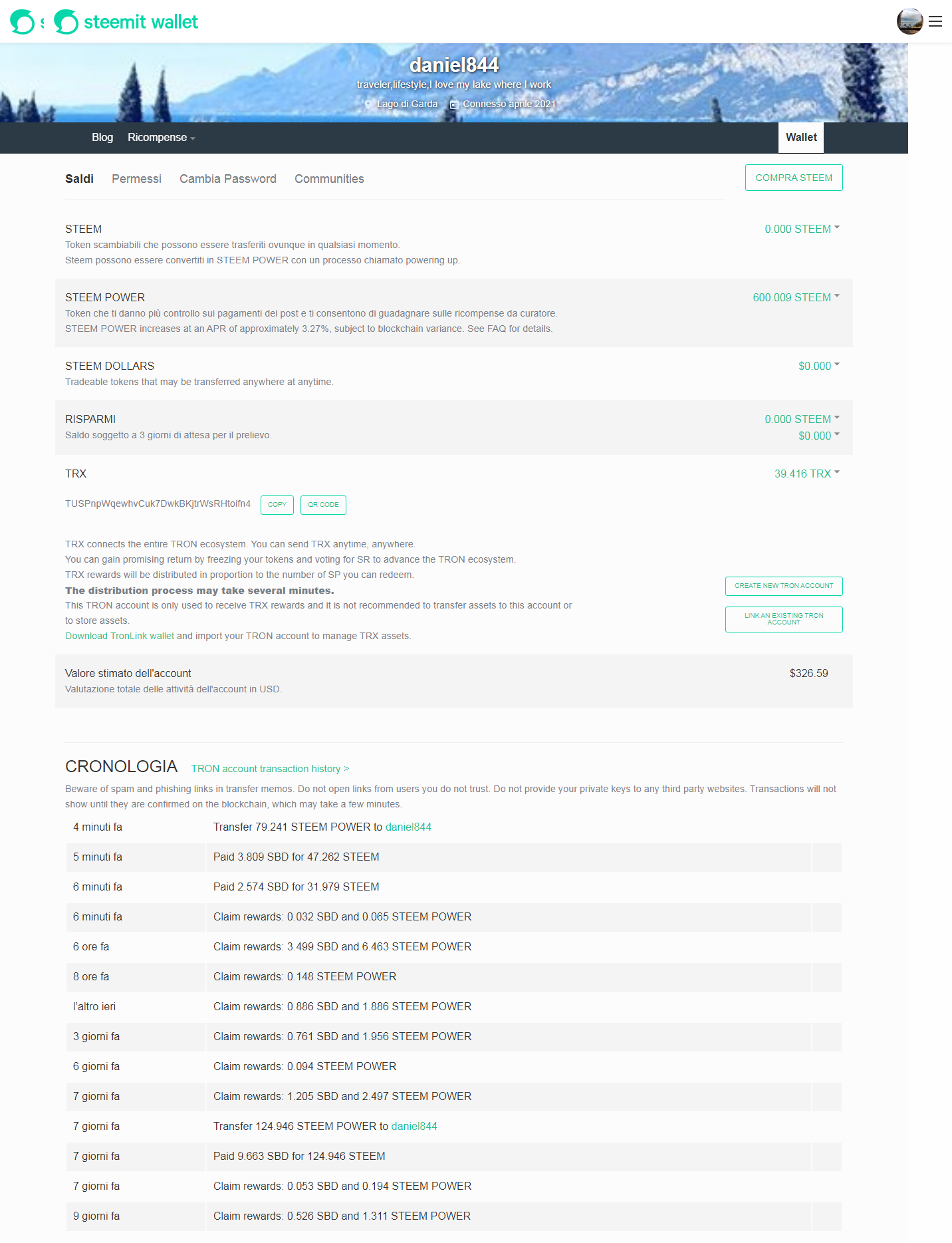Screen dimensions: 952x1243
Task: Click the '4 minuti fa' timestamp
Action: point(98,827)
